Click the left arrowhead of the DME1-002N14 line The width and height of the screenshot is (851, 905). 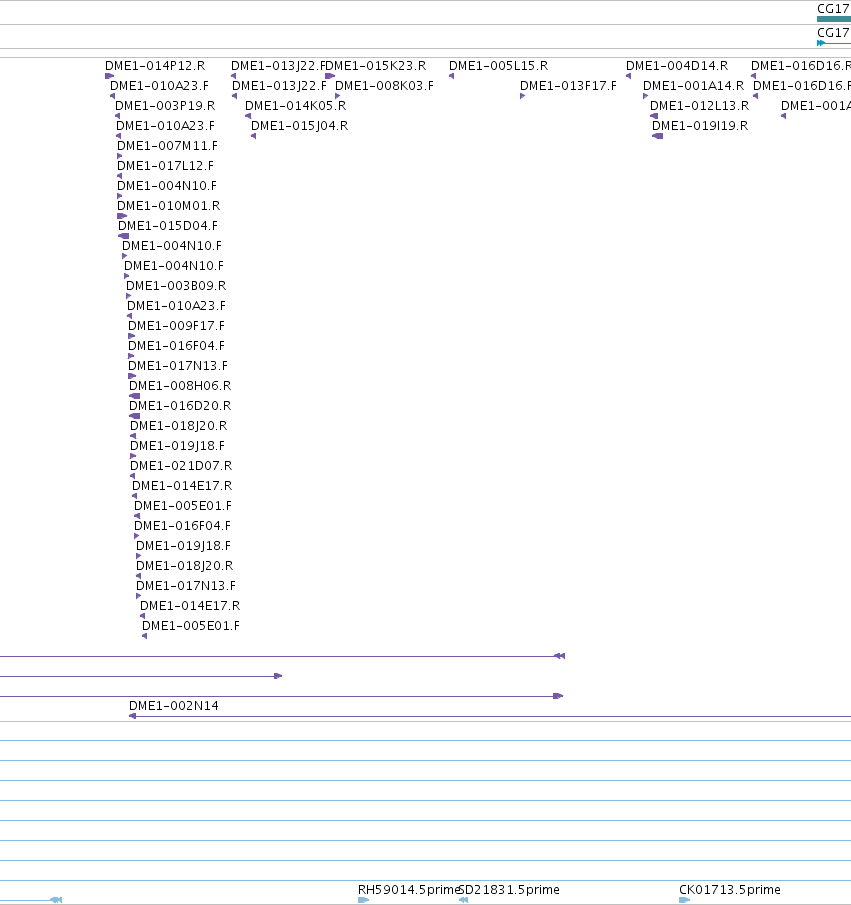[x=132, y=716]
